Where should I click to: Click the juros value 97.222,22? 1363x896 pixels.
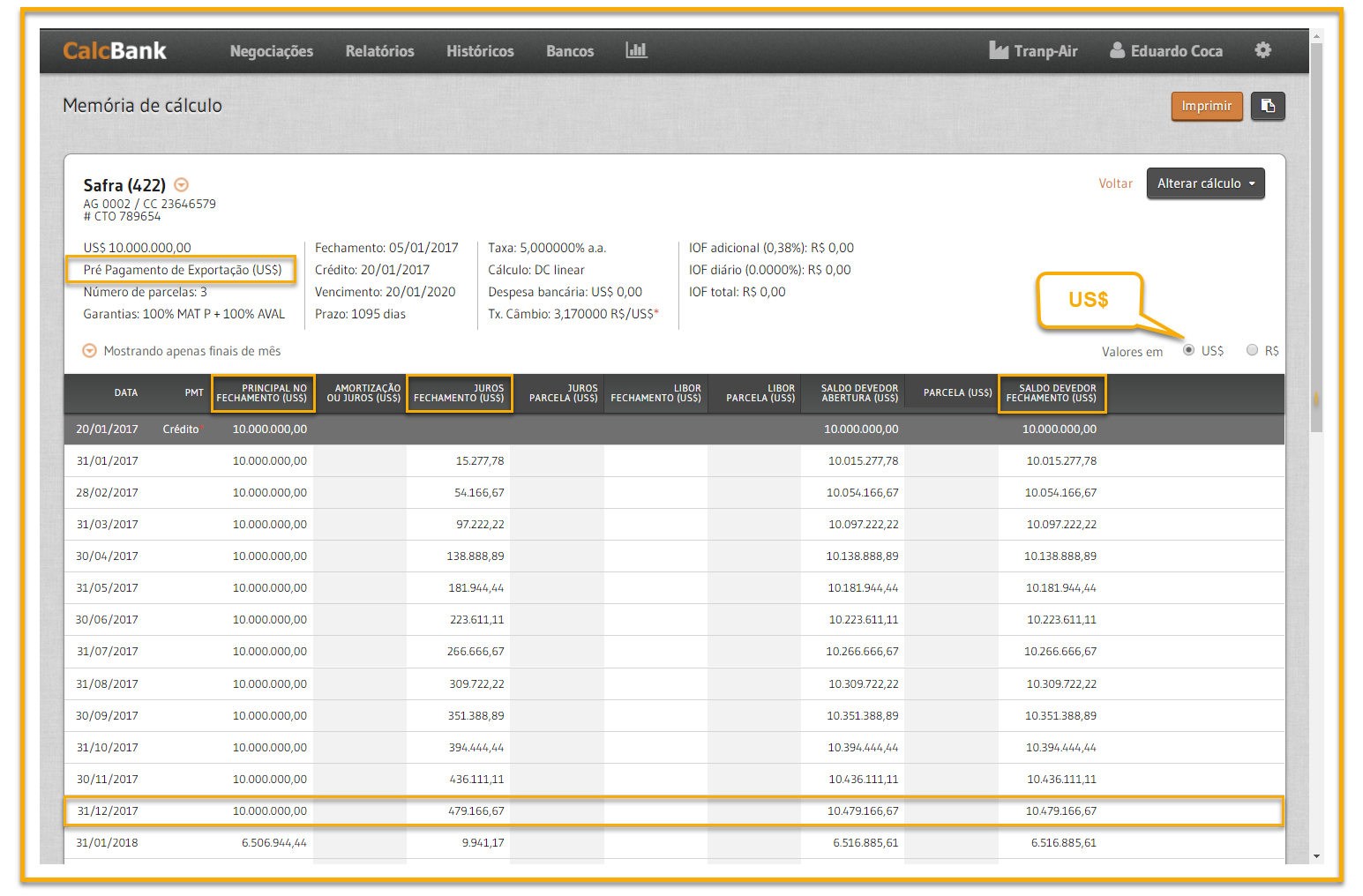tap(480, 525)
